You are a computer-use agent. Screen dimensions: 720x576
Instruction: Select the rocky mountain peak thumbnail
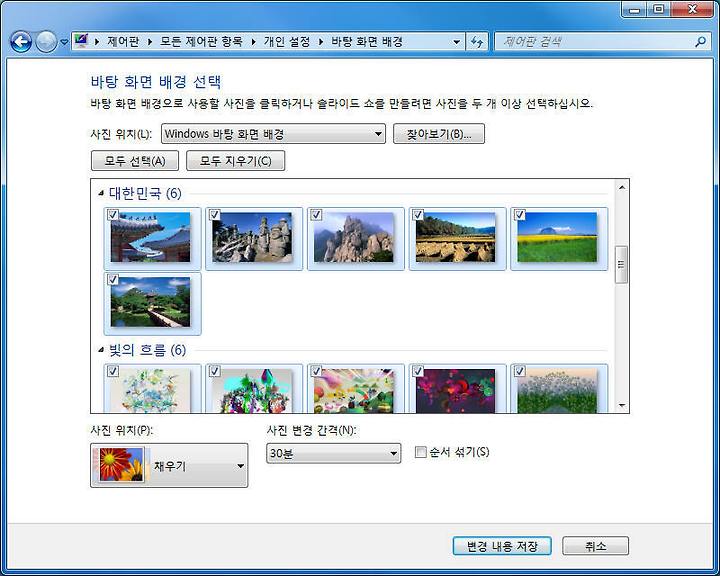tap(354, 237)
